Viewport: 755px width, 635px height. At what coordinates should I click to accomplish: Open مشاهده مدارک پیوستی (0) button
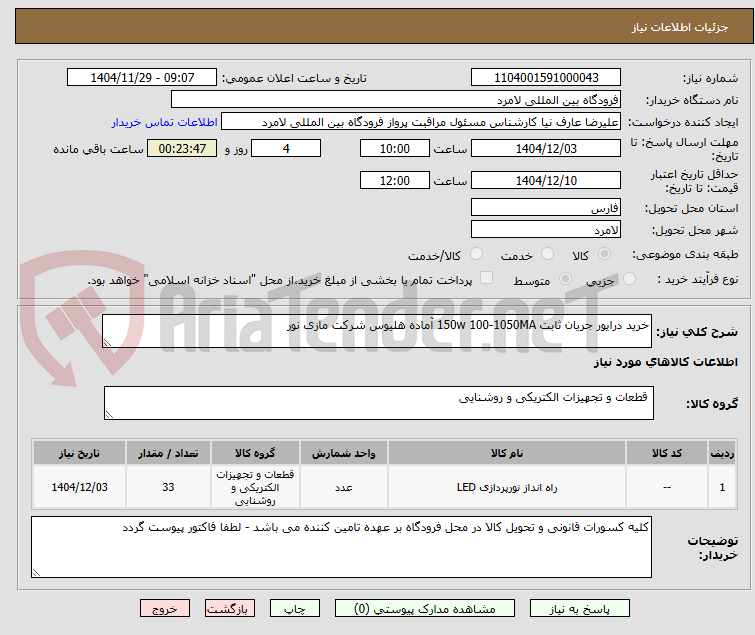click(x=425, y=609)
